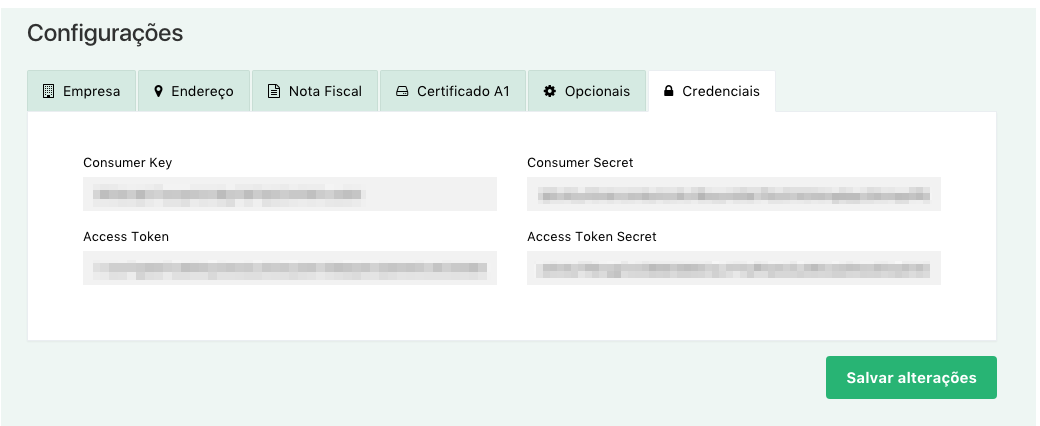Screen dimensions: 1040x426
Task: Select the Credenciais tab
Action: point(712,91)
